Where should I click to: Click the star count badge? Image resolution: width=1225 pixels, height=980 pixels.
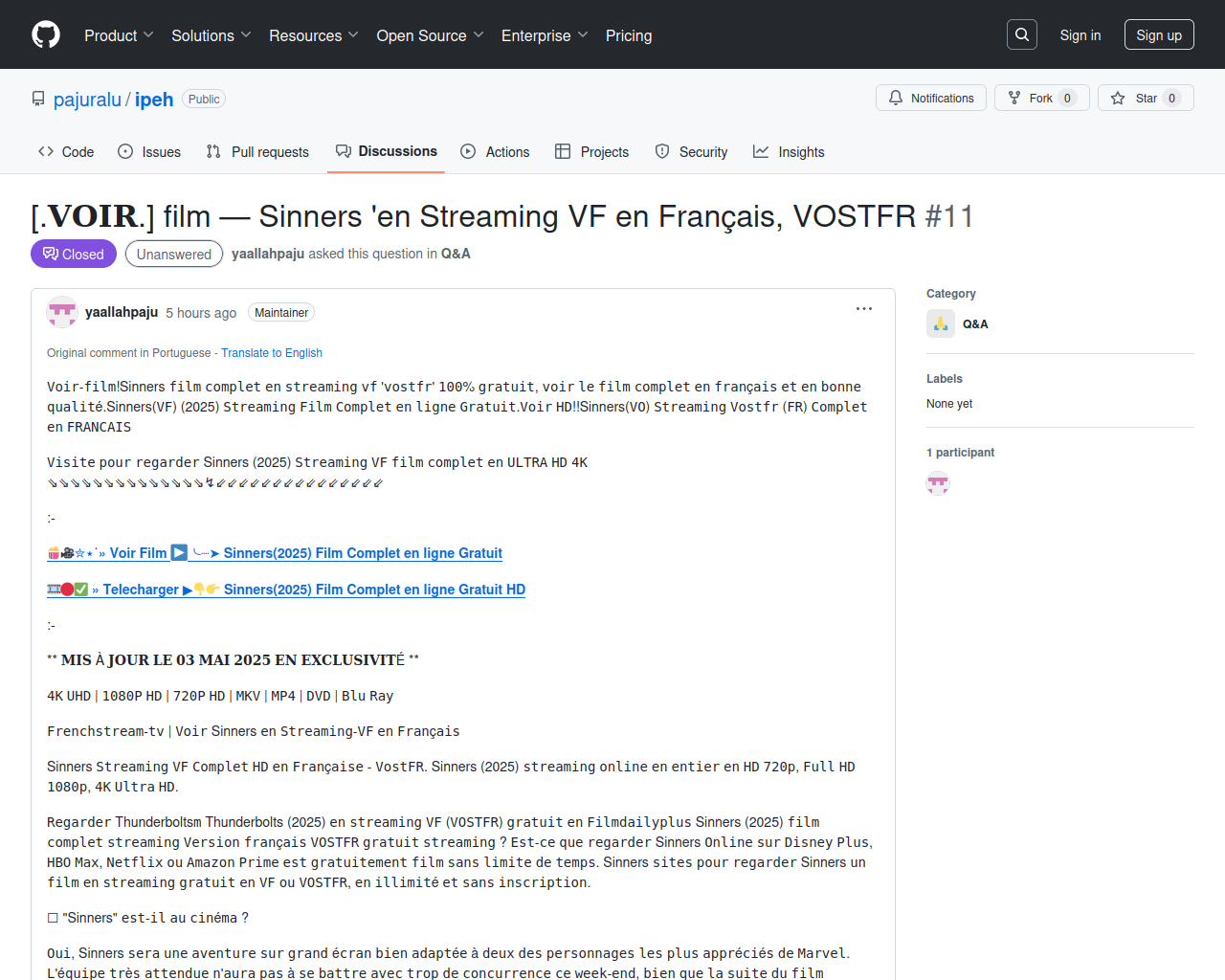[x=1171, y=98]
